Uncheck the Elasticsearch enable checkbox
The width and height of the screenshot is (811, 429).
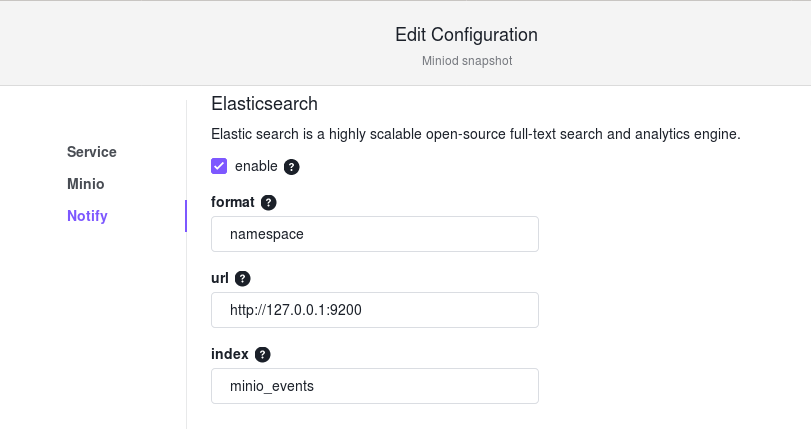click(219, 166)
